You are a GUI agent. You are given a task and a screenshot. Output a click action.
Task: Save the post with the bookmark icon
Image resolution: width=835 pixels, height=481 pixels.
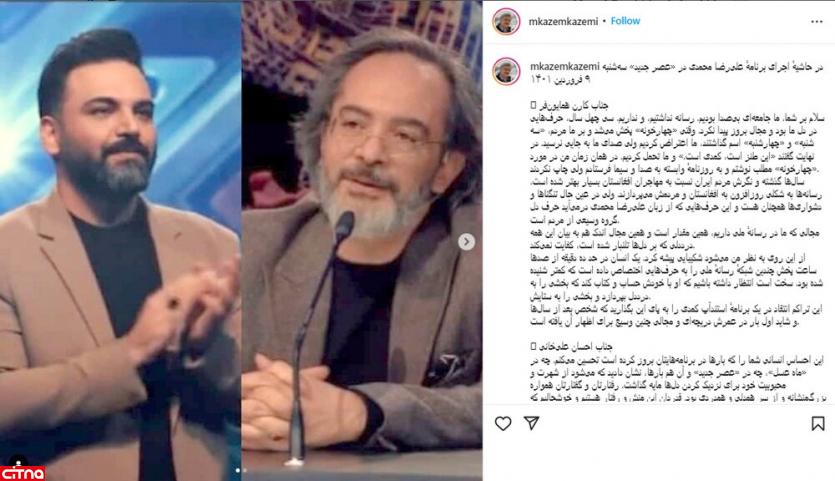(818, 423)
